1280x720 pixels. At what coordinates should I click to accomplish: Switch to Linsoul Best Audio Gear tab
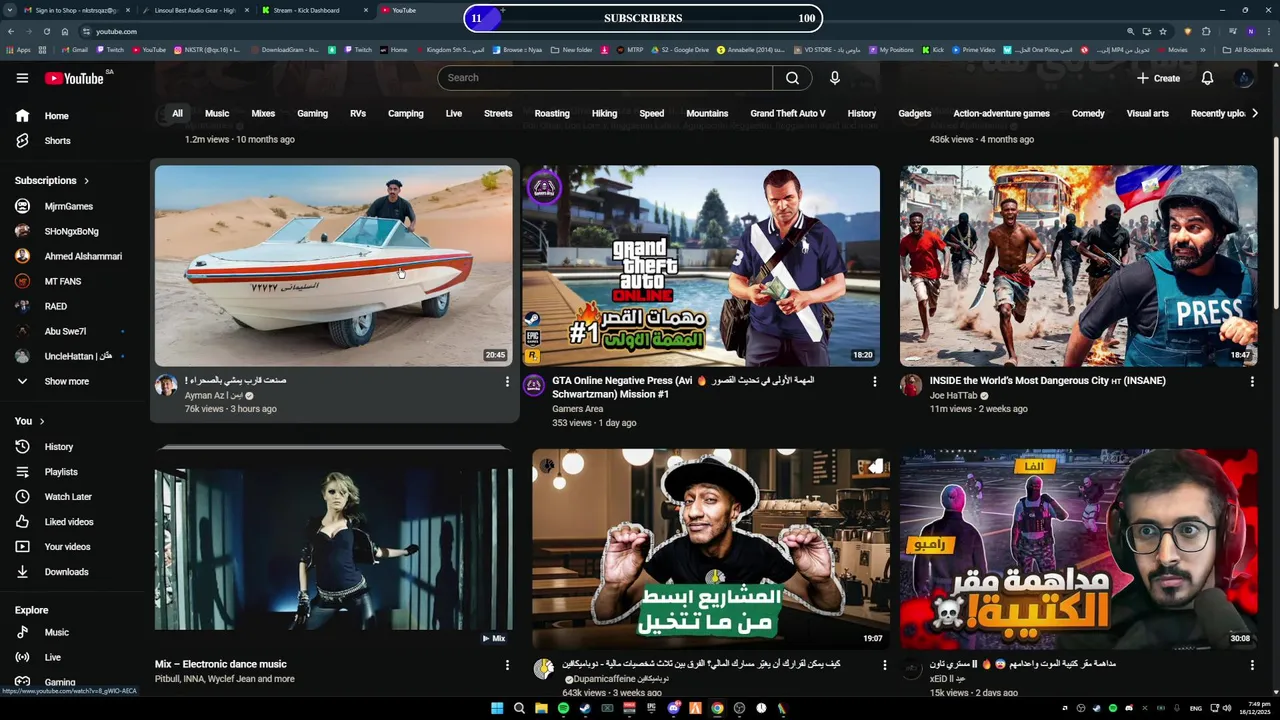(x=194, y=10)
